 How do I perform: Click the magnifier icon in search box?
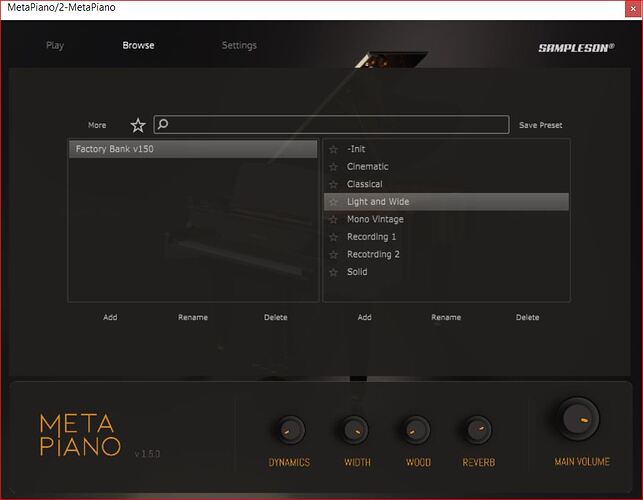163,124
